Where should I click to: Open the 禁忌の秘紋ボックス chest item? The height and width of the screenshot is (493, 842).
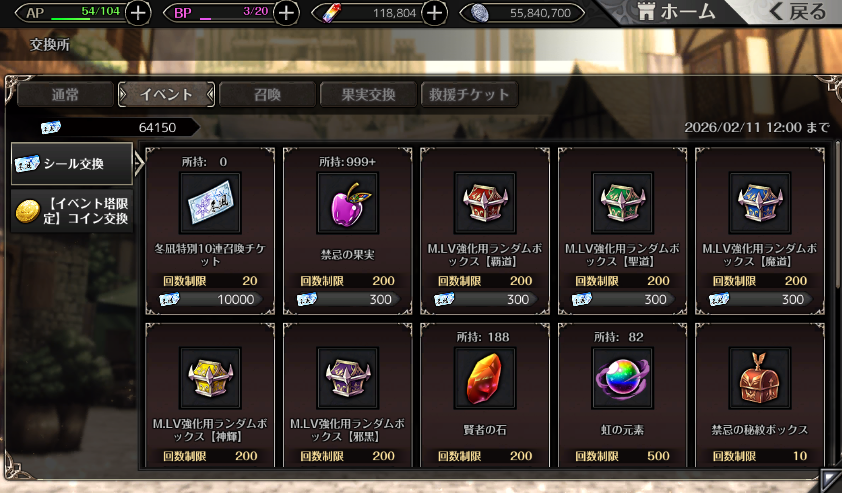coord(760,378)
